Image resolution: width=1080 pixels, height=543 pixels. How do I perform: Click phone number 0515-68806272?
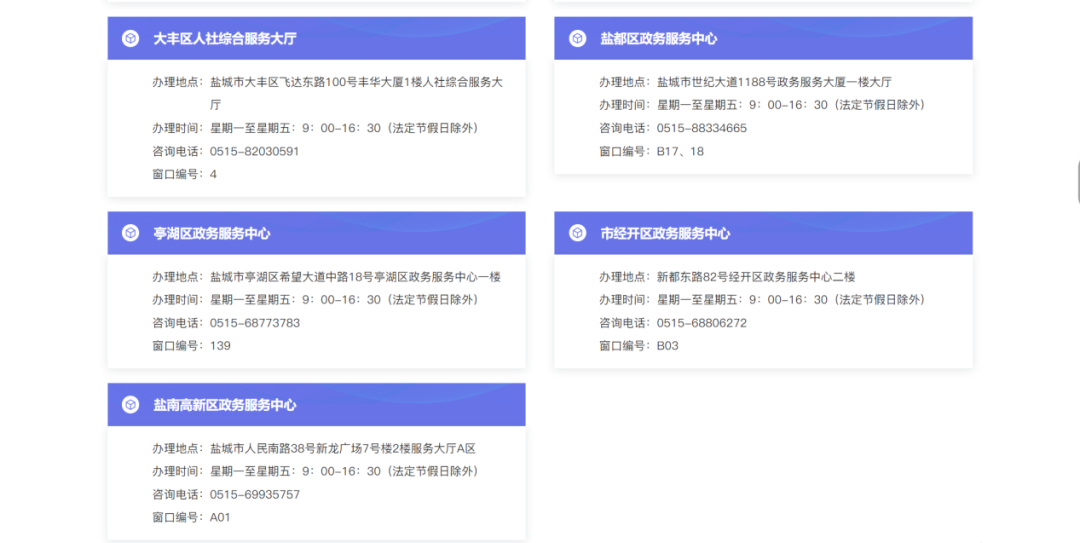tap(701, 323)
